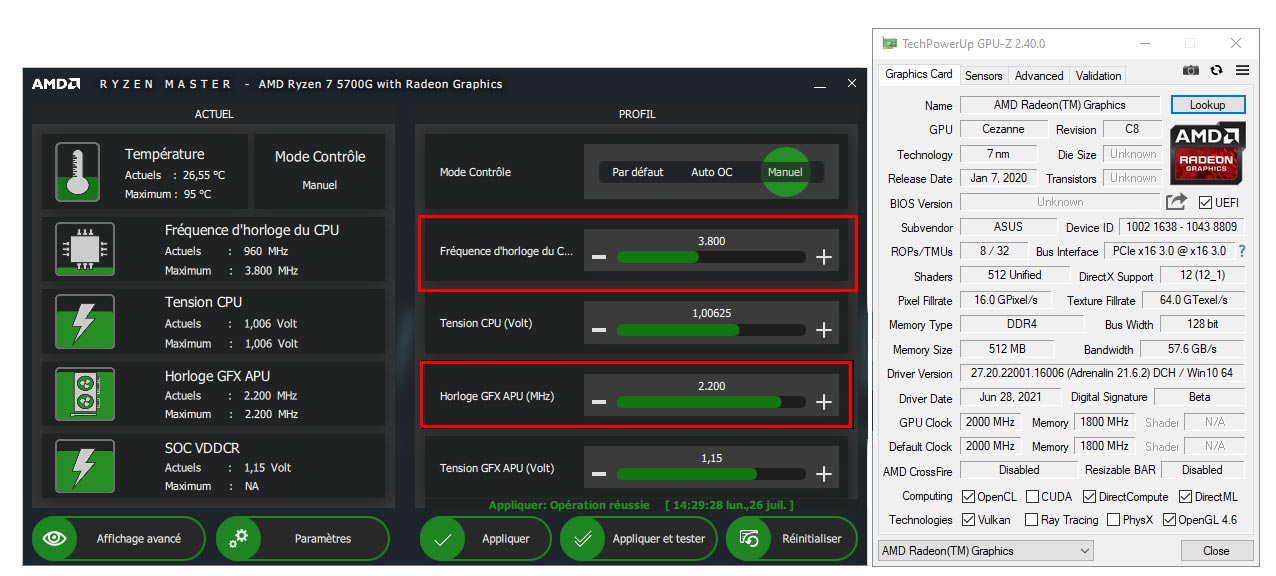Click the Réinitialiser button
This screenshot has height=576, width=1276.
[x=791, y=539]
